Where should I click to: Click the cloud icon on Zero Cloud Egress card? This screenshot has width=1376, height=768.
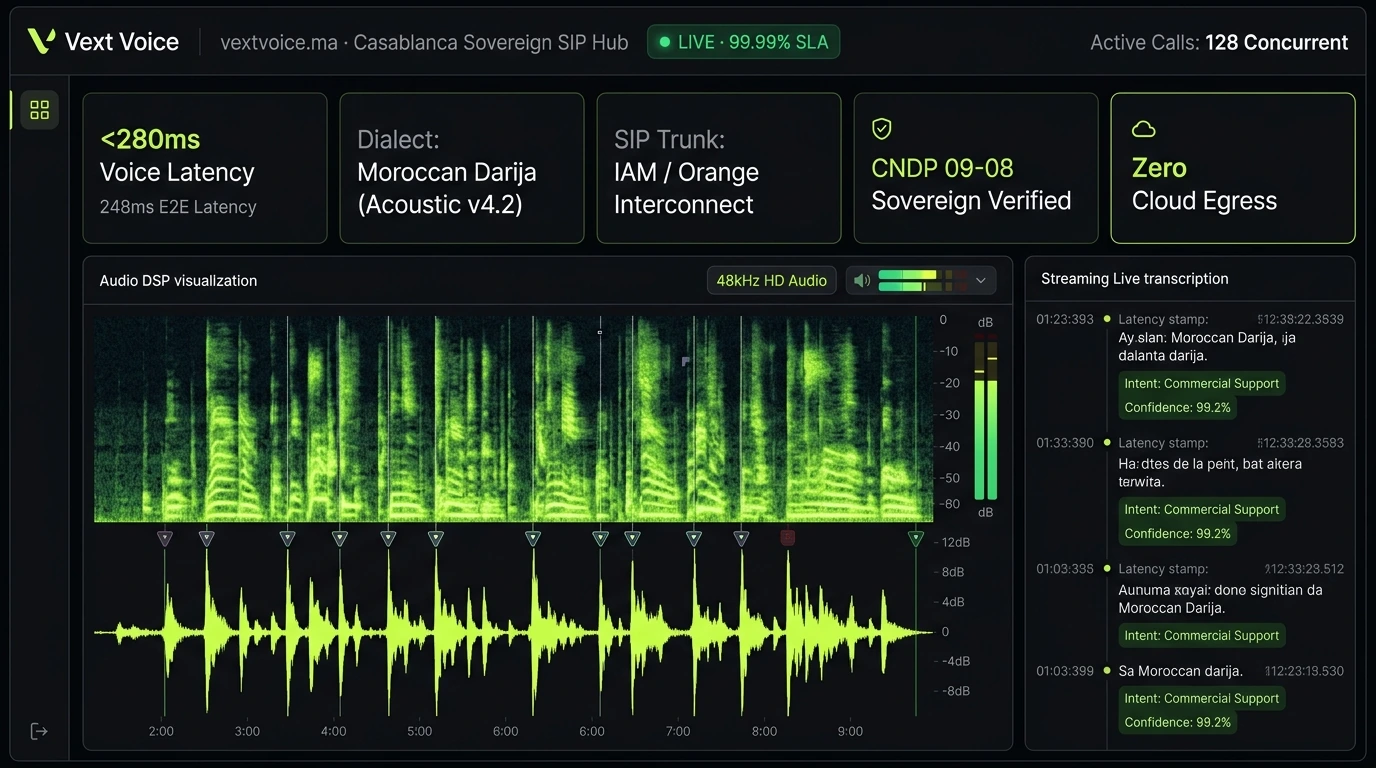[x=1143, y=129]
